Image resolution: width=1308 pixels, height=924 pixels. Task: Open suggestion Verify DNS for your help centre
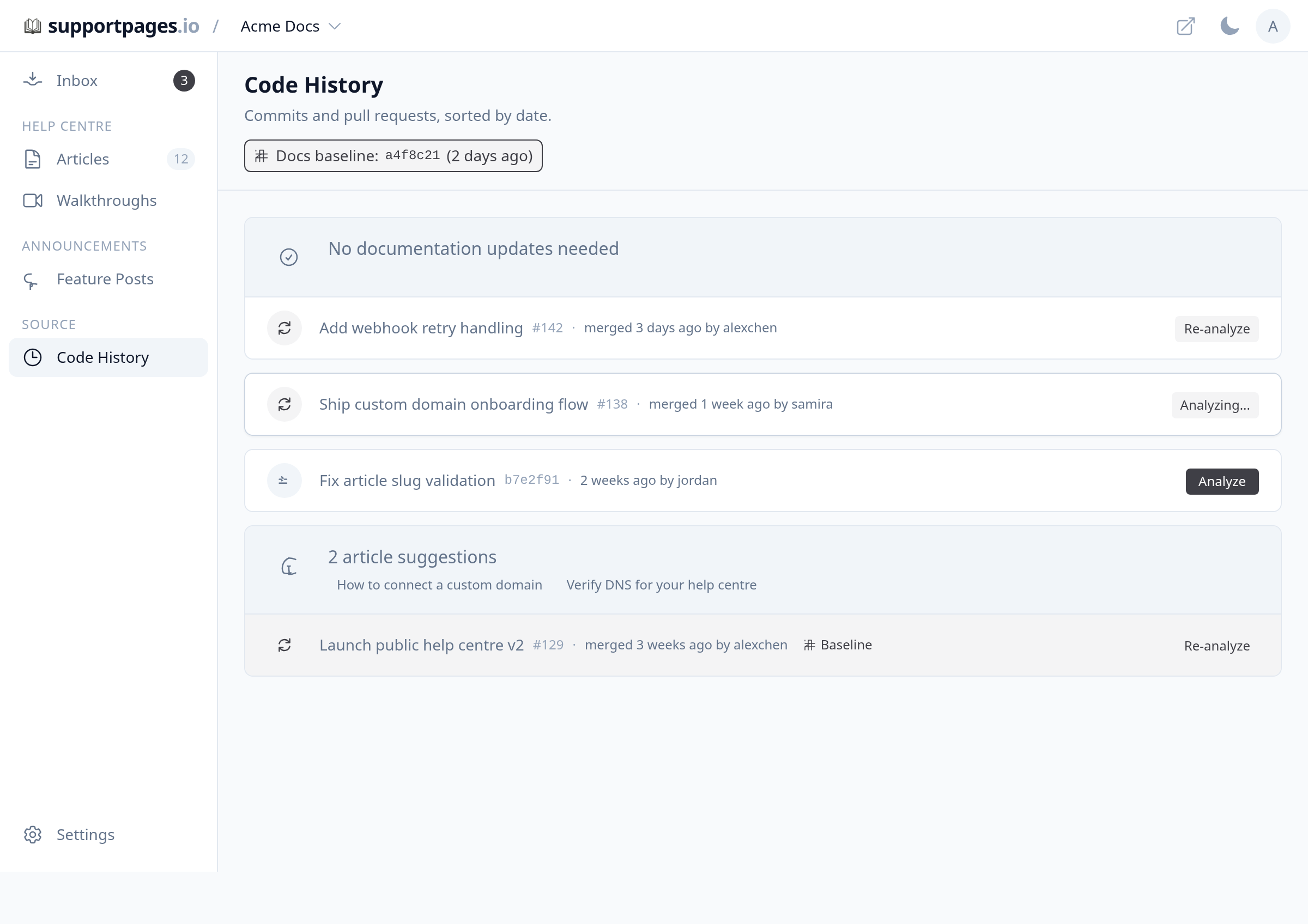[x=662, y=585]
